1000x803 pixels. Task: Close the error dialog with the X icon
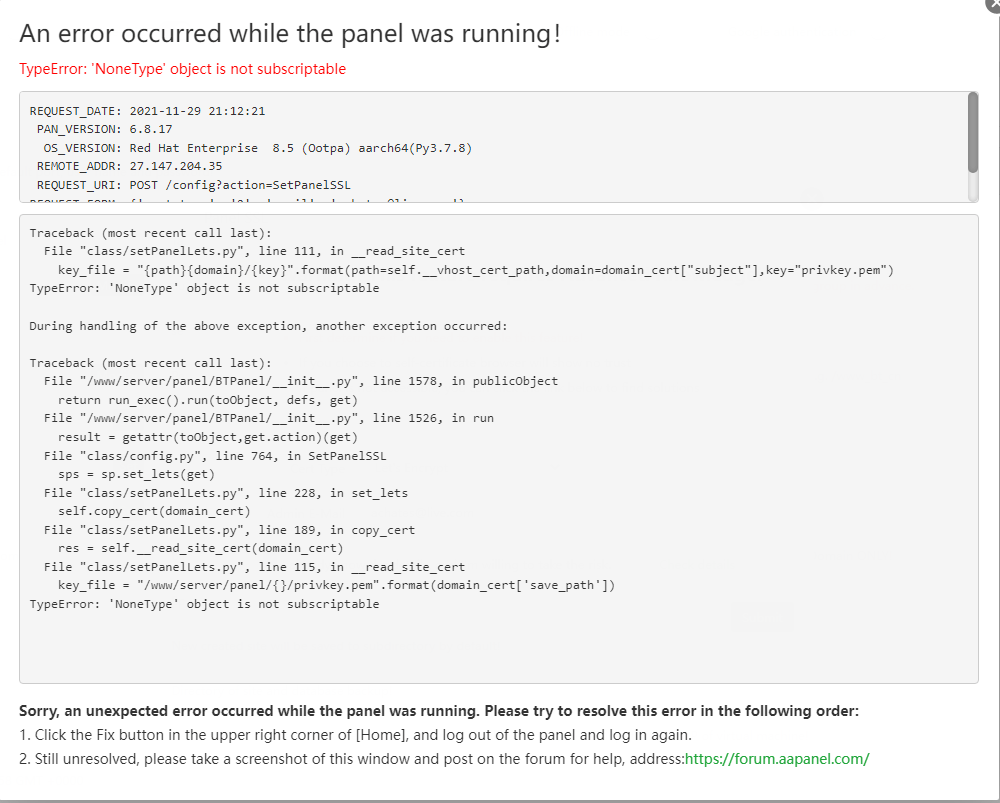pyautogui.click(x=991, y=4)
